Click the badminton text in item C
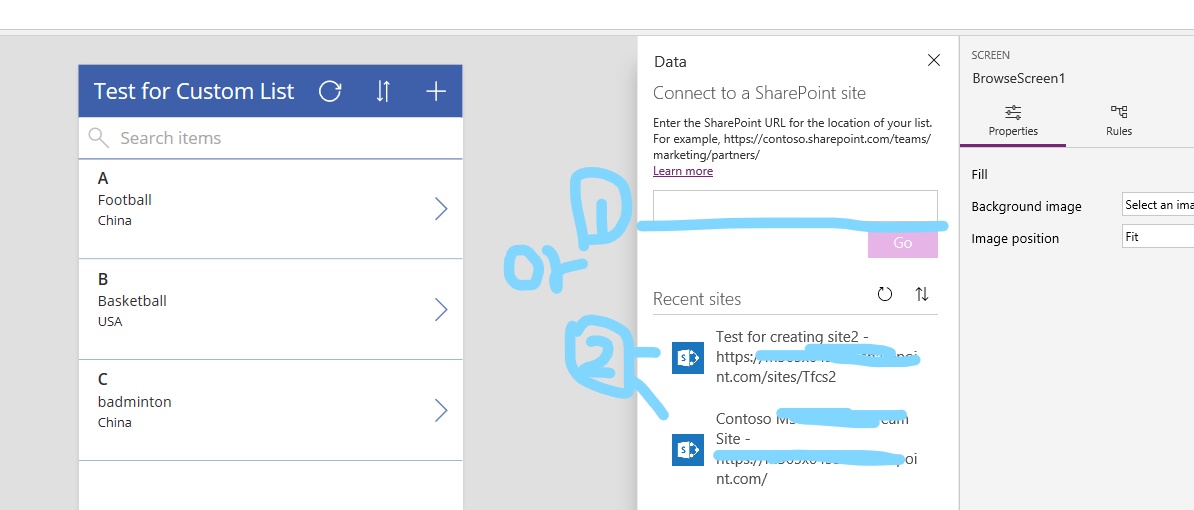The image size is (1194, 510). (x=135, y=401)
